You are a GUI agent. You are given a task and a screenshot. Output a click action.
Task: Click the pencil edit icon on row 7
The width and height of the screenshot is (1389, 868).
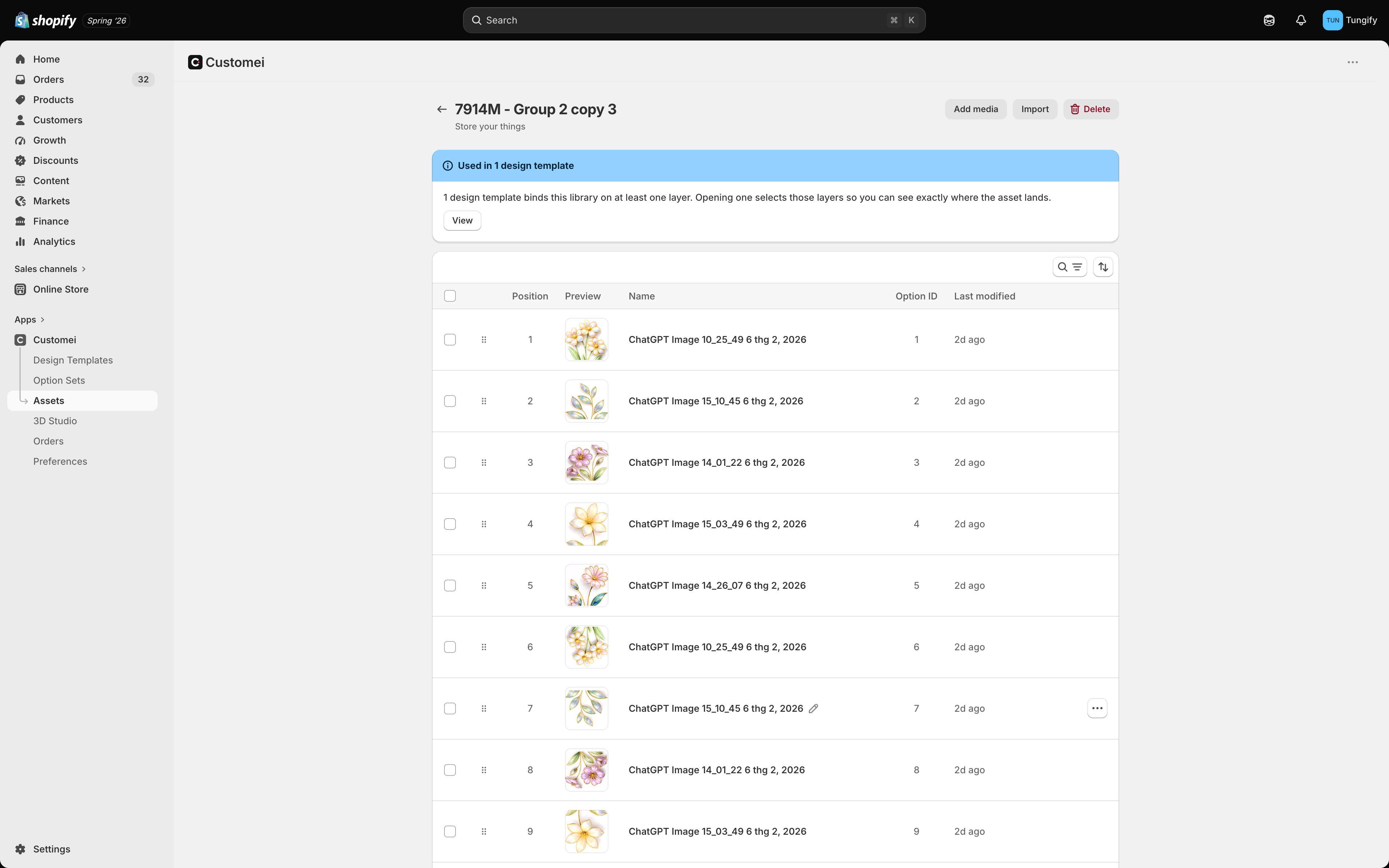[x=813, y=709]
